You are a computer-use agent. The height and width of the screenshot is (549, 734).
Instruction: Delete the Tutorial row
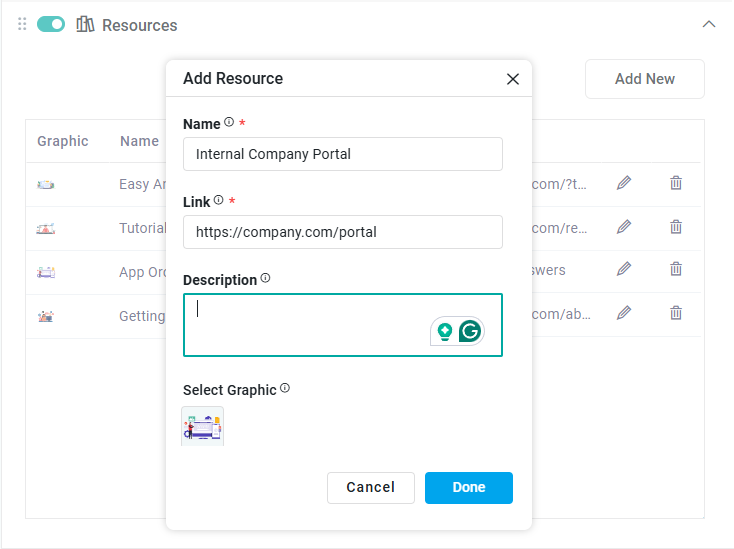pos(675,227)
